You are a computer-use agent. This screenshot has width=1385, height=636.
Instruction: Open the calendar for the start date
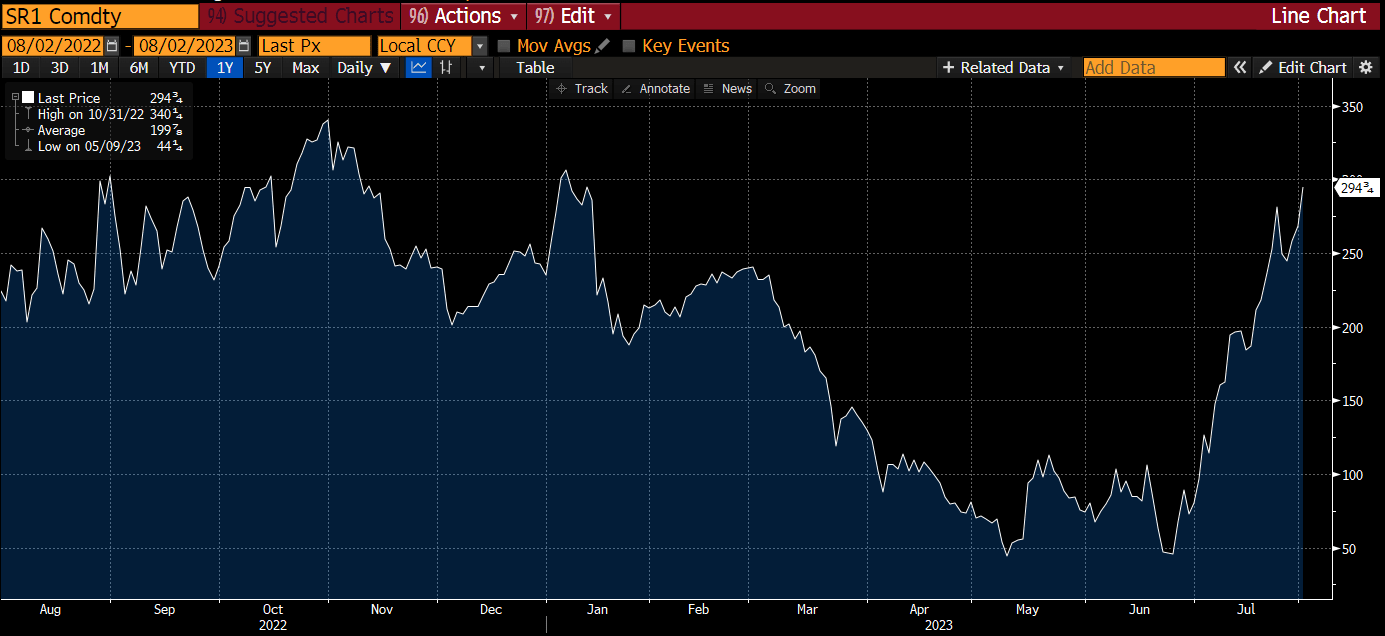click(x=113, y=45)
